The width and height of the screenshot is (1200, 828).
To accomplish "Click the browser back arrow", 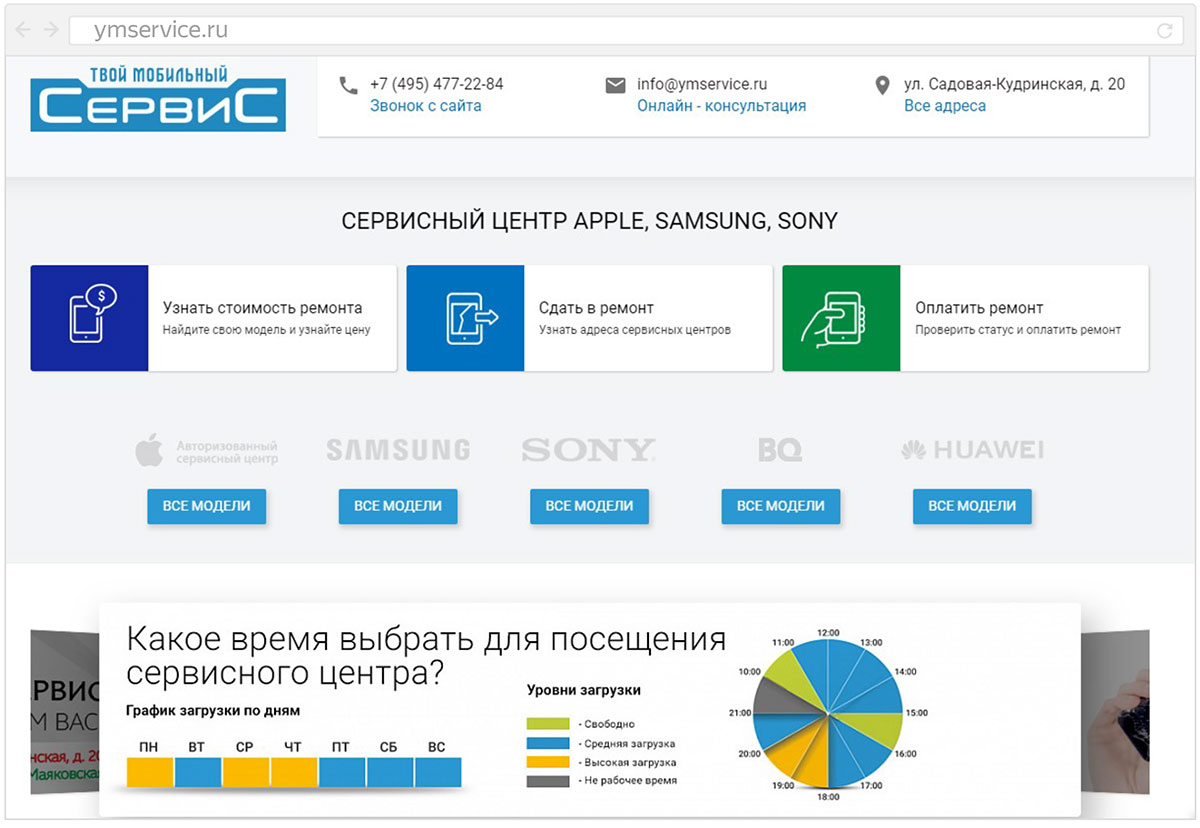I will [x=22, y=31].
